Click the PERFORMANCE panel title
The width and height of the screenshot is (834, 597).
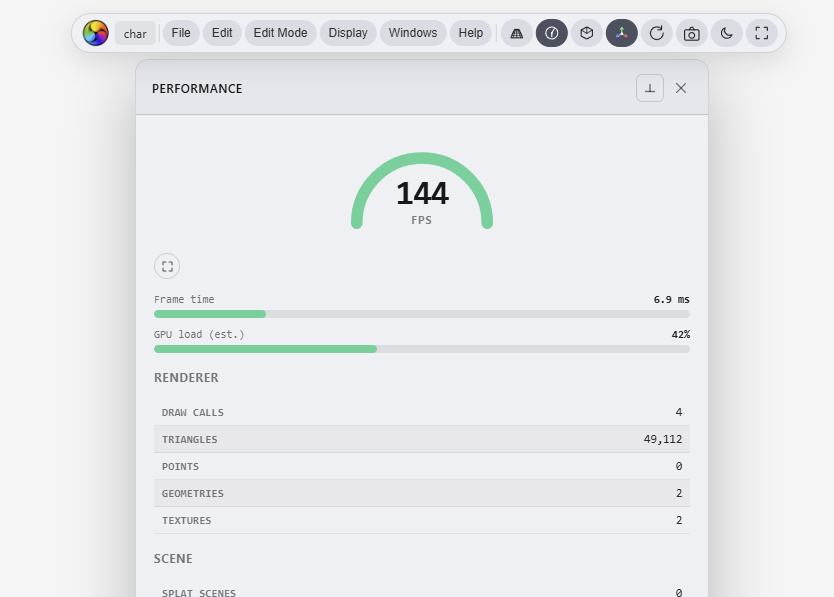pyautogui.click(x=197, y=89)
